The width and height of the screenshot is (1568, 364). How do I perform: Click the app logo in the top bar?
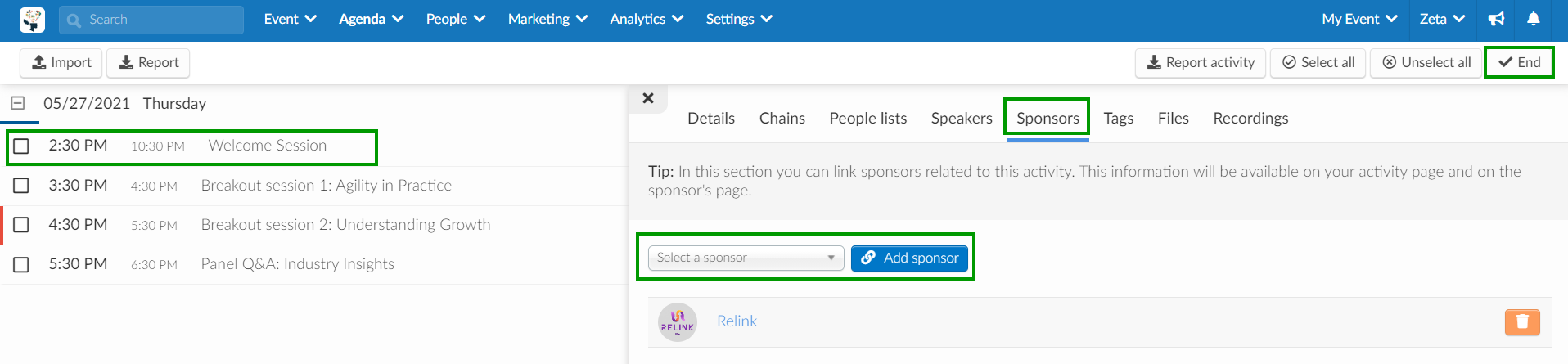point(32,20)
